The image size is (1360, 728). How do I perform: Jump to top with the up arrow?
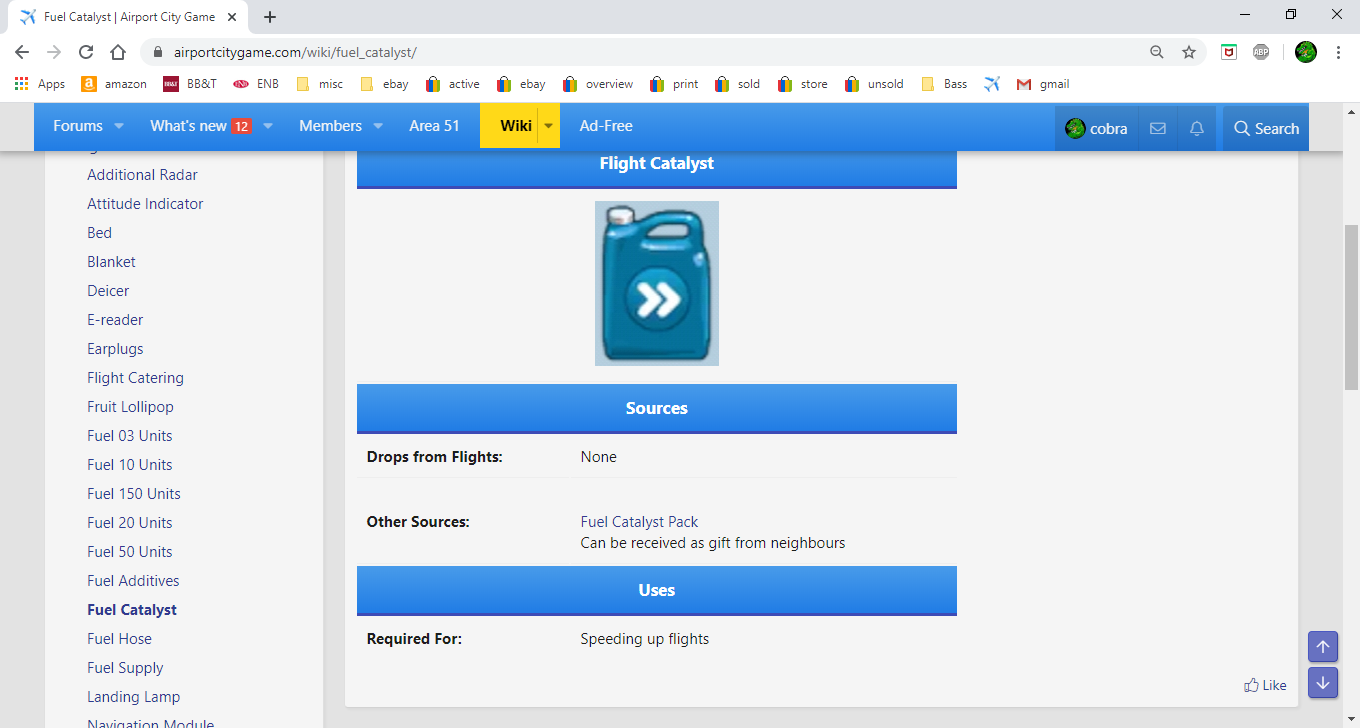pos(1323,647)
